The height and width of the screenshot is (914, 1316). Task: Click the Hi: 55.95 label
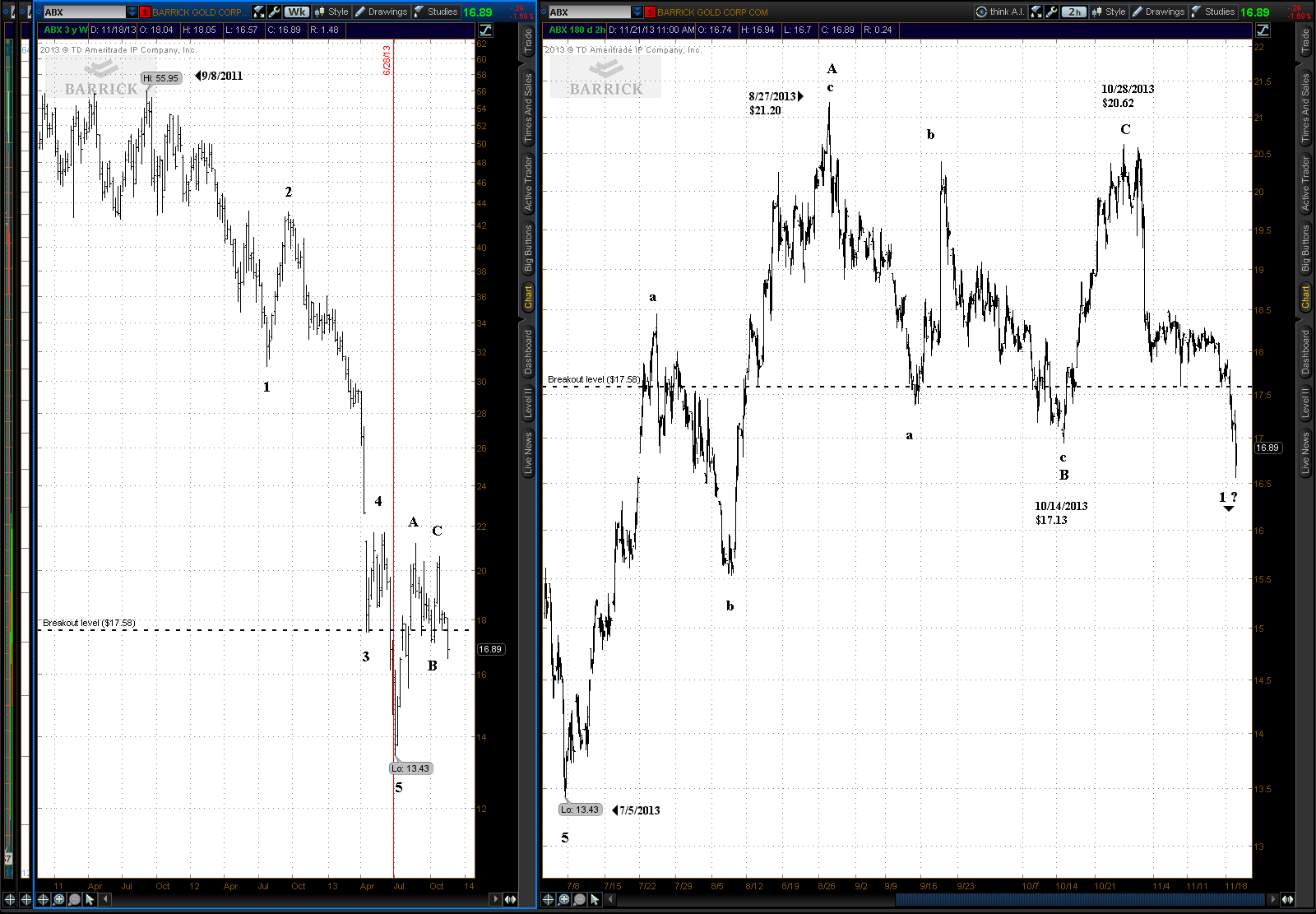point(160,78)
